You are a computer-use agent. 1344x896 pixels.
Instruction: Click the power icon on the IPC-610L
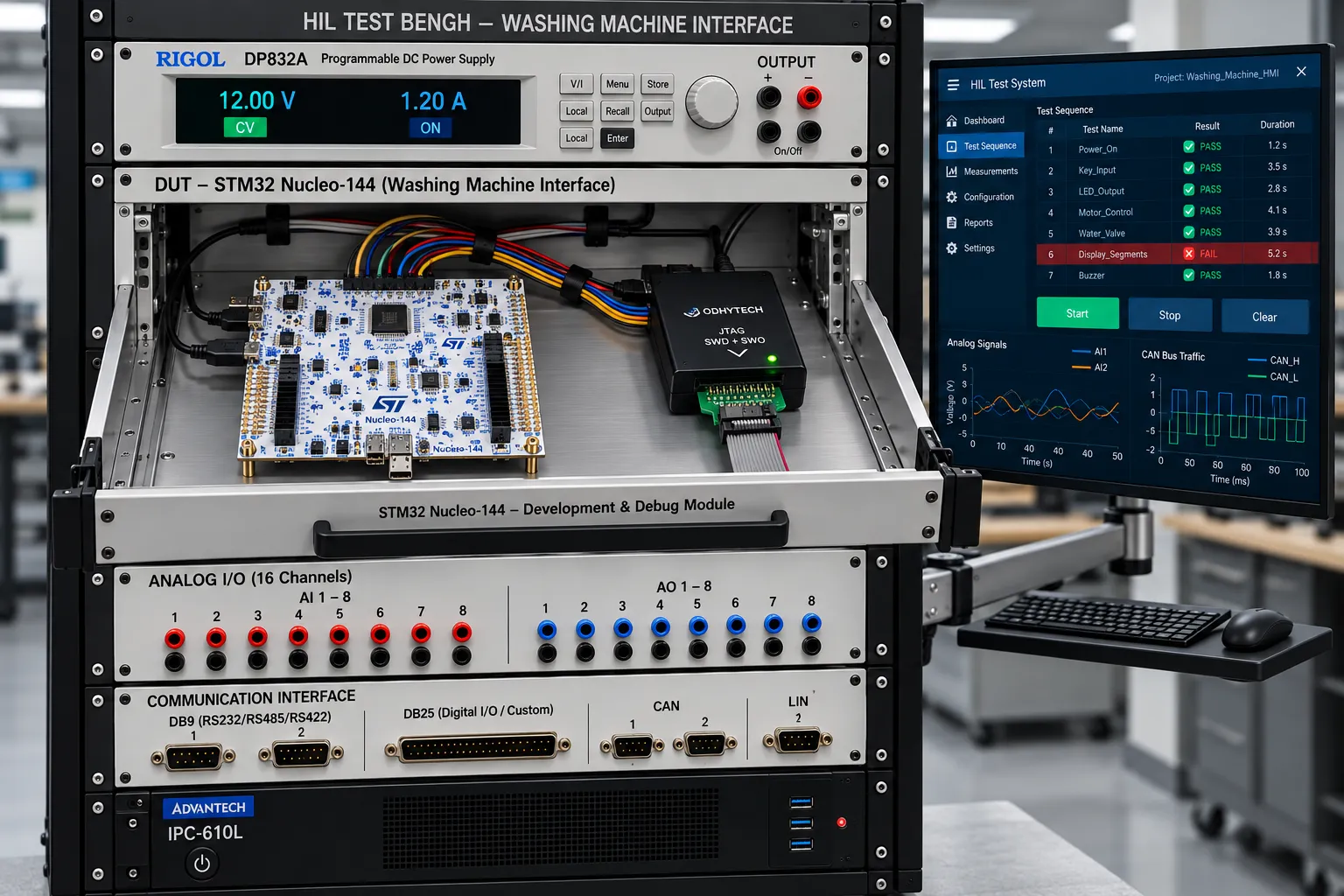pos(202,864)
